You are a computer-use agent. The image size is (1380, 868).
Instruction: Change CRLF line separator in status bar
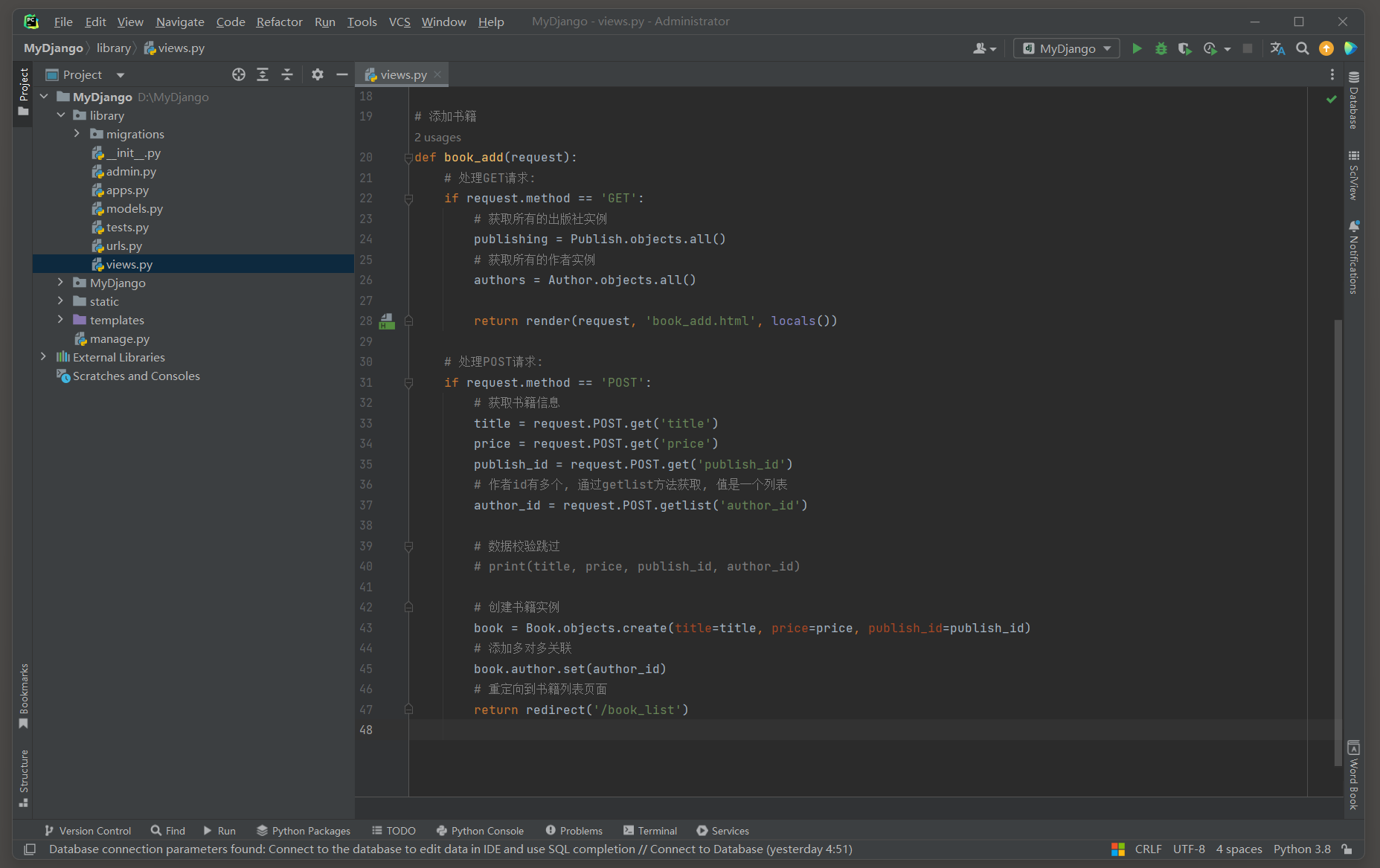(1148, 849)
